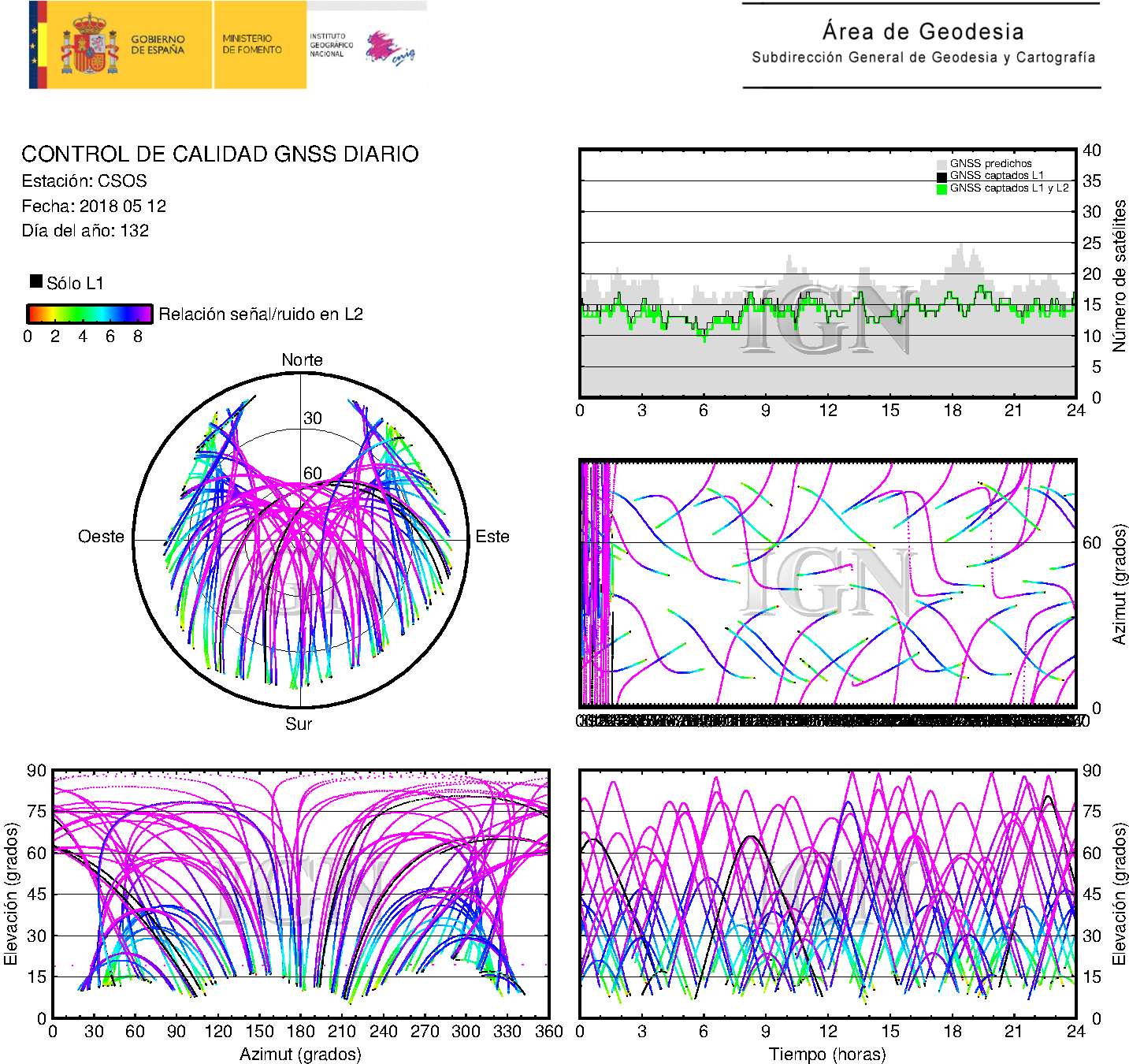The width and height of the screenshot is (1129, 1064).
Task: Click the EU stars strip beside the emblem
Action: pos(34,45)
